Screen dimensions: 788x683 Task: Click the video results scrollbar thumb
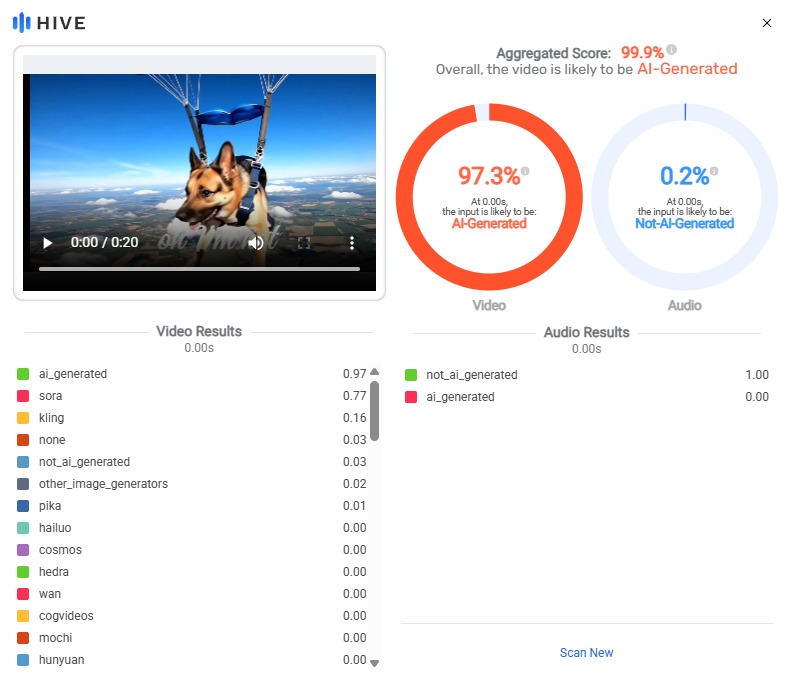click(x=374, y=411)
